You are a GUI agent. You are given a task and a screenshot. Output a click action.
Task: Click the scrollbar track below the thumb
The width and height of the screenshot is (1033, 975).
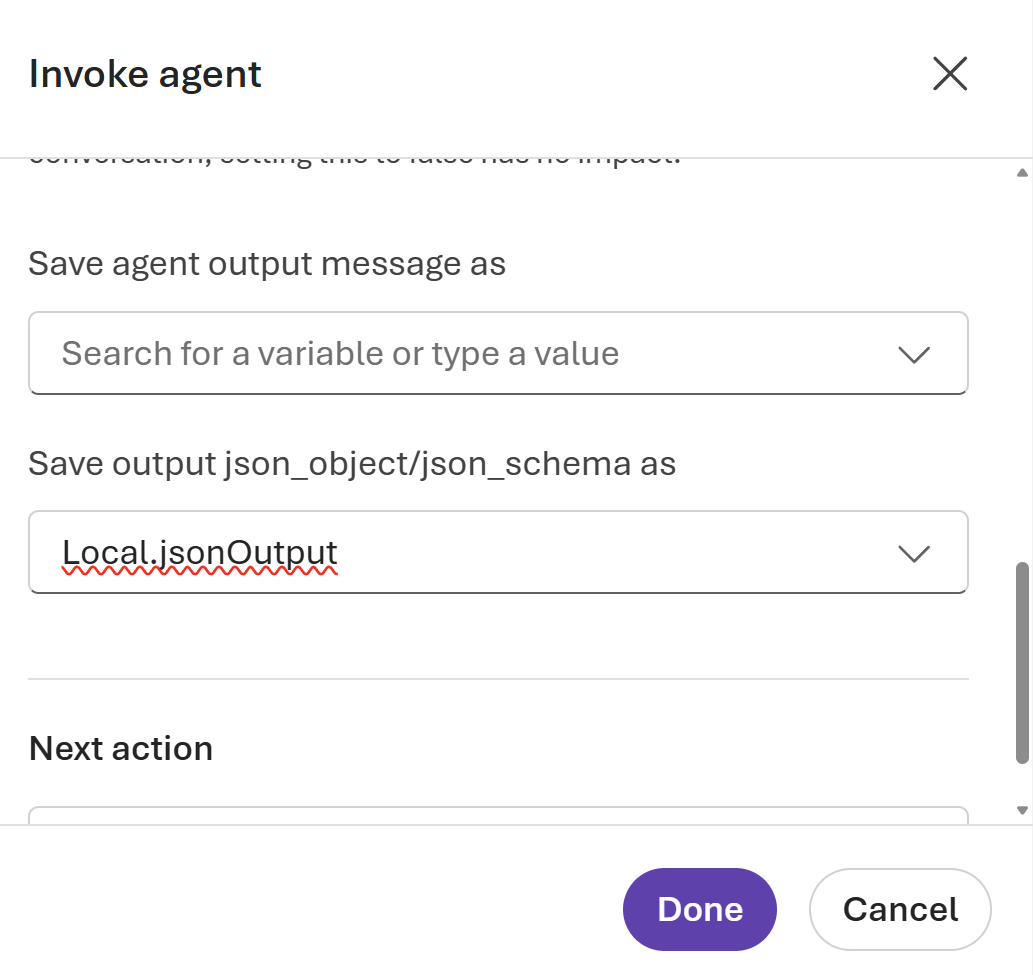click(x=1022, y=784)
